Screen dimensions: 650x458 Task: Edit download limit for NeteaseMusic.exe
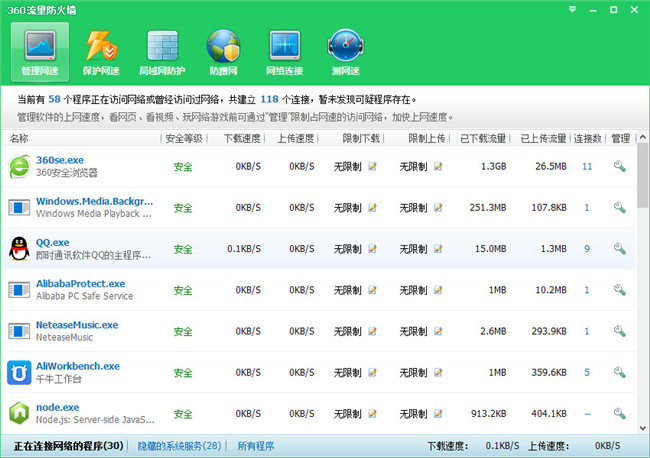372,331
